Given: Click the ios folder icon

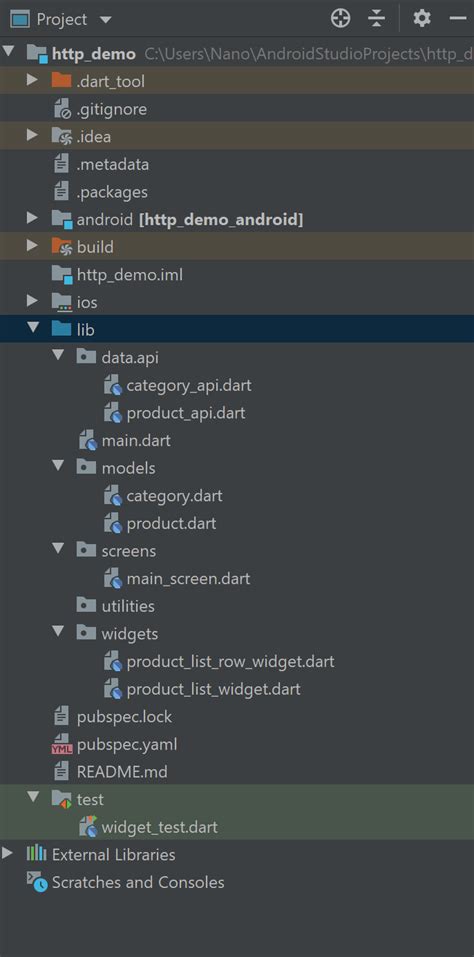Looking at the screenshot, I should tap(62, 302).
